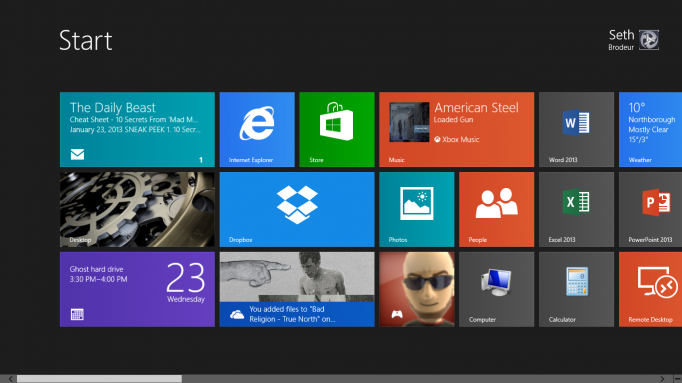Open the SkyDrive tile about Bad Religion files
Screen dimensions: 682x383
coord(297,289)
